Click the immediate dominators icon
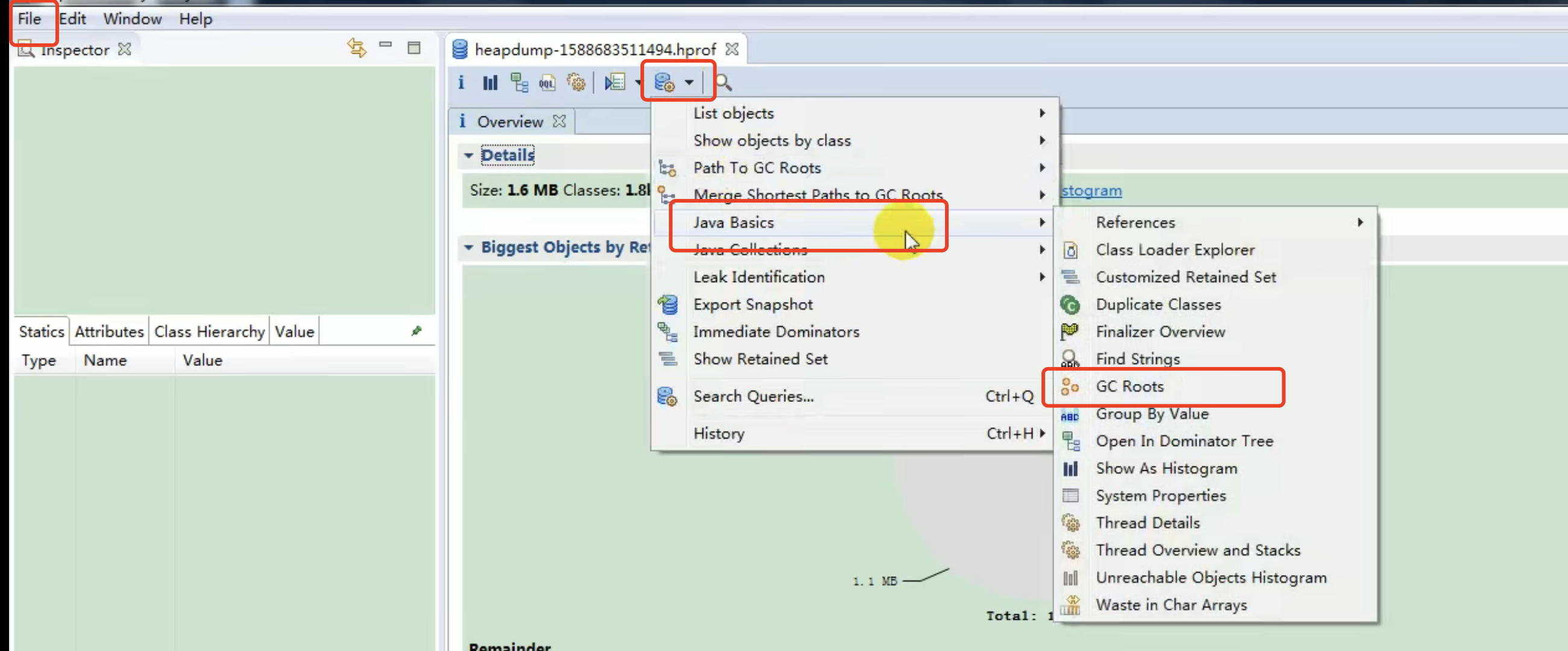1568x651 pixels. [x=667, y=331]
